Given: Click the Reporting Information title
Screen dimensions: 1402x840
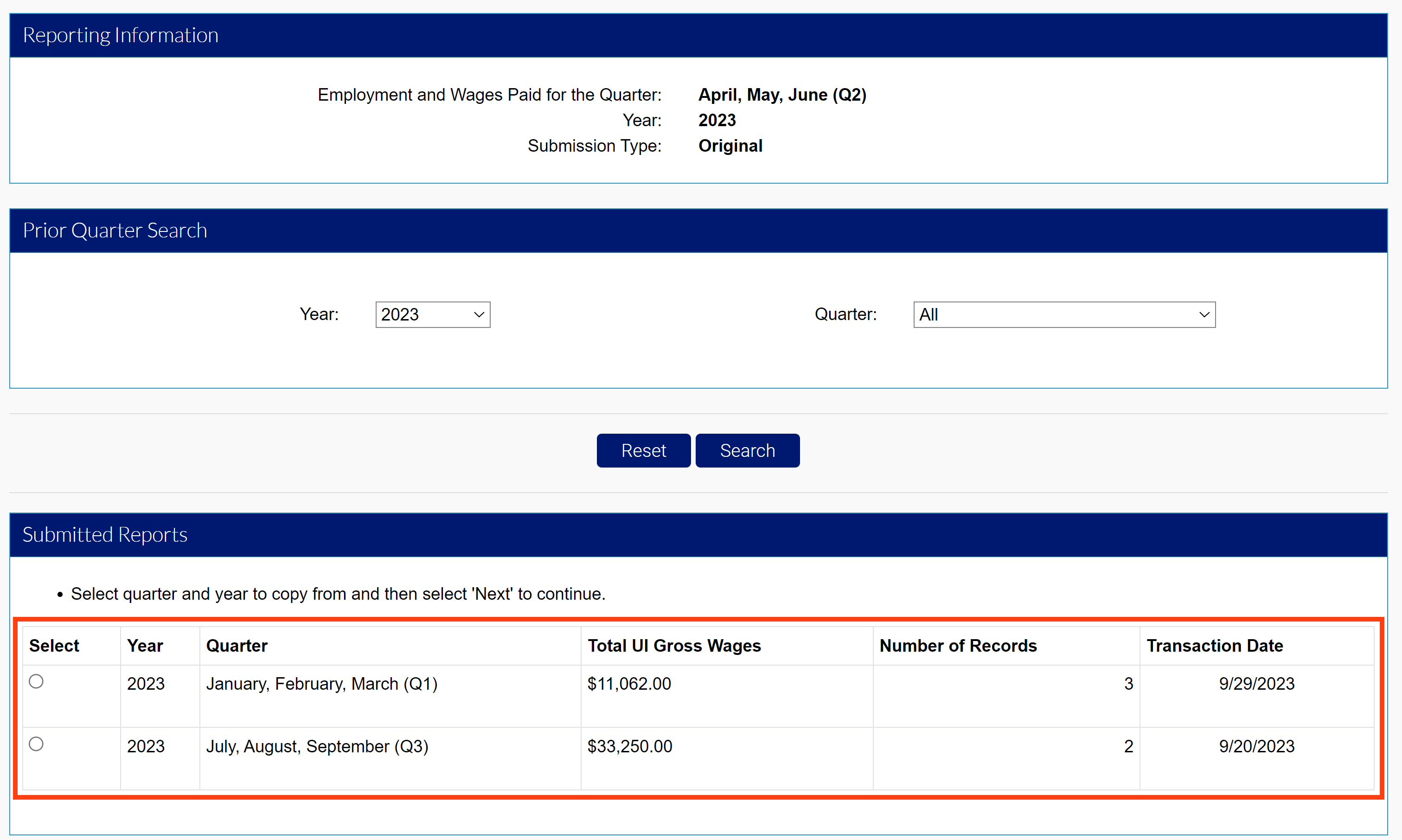Looking at the screenshot, I should 120,34.
